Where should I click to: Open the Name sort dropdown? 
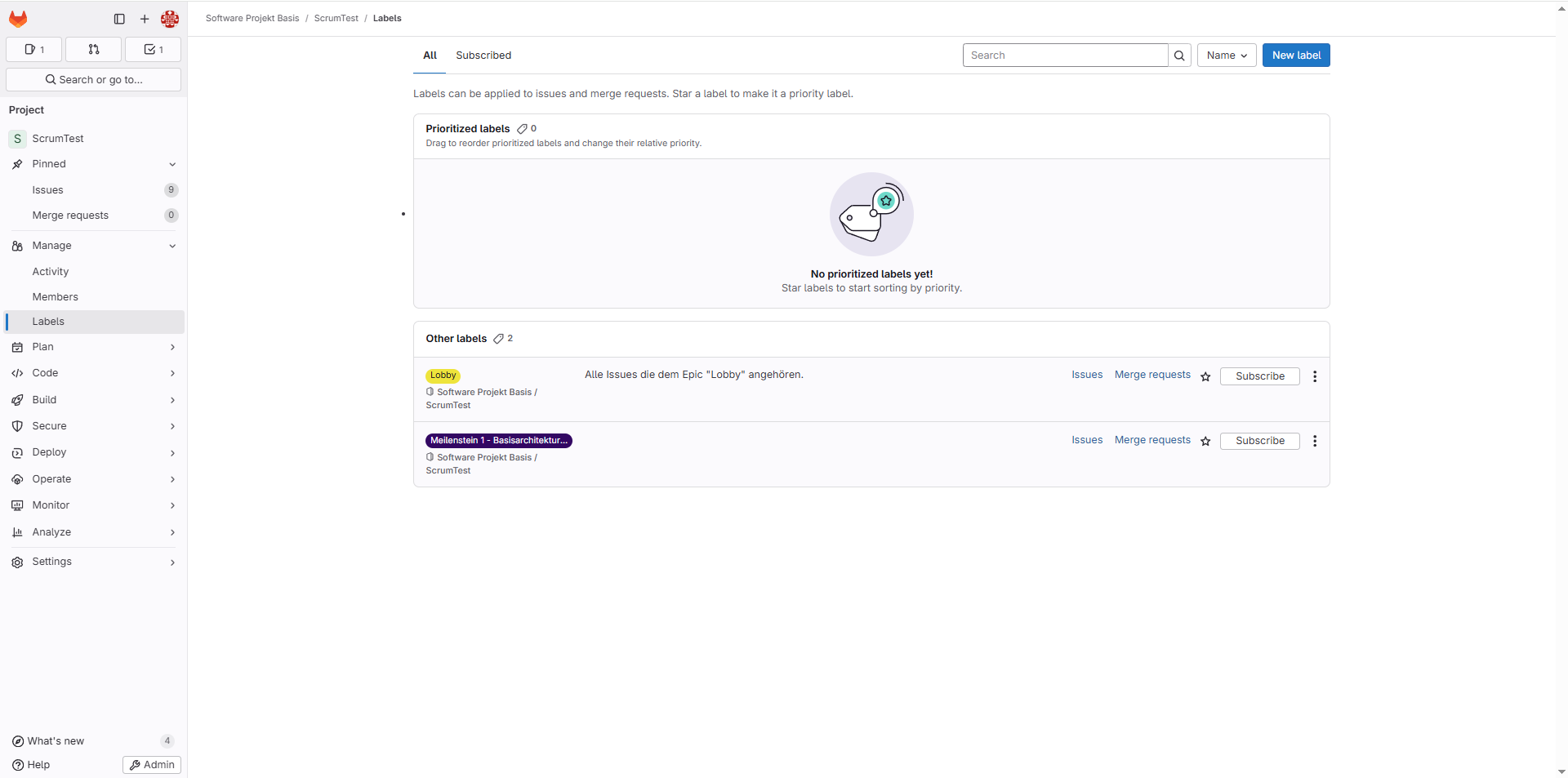click(x=1226, y=56)
